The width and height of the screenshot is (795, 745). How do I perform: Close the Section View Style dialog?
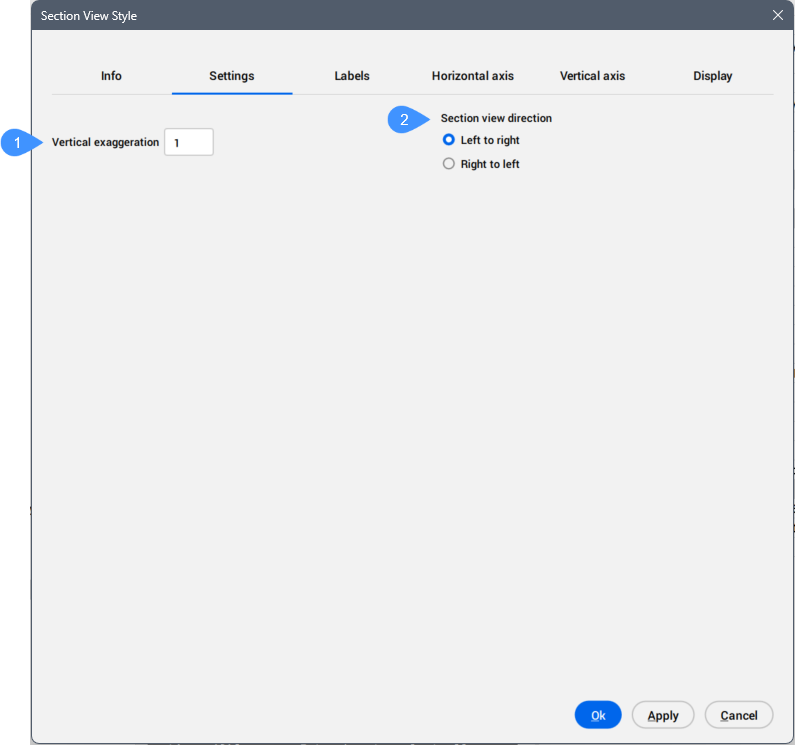(x=778, y=15)
